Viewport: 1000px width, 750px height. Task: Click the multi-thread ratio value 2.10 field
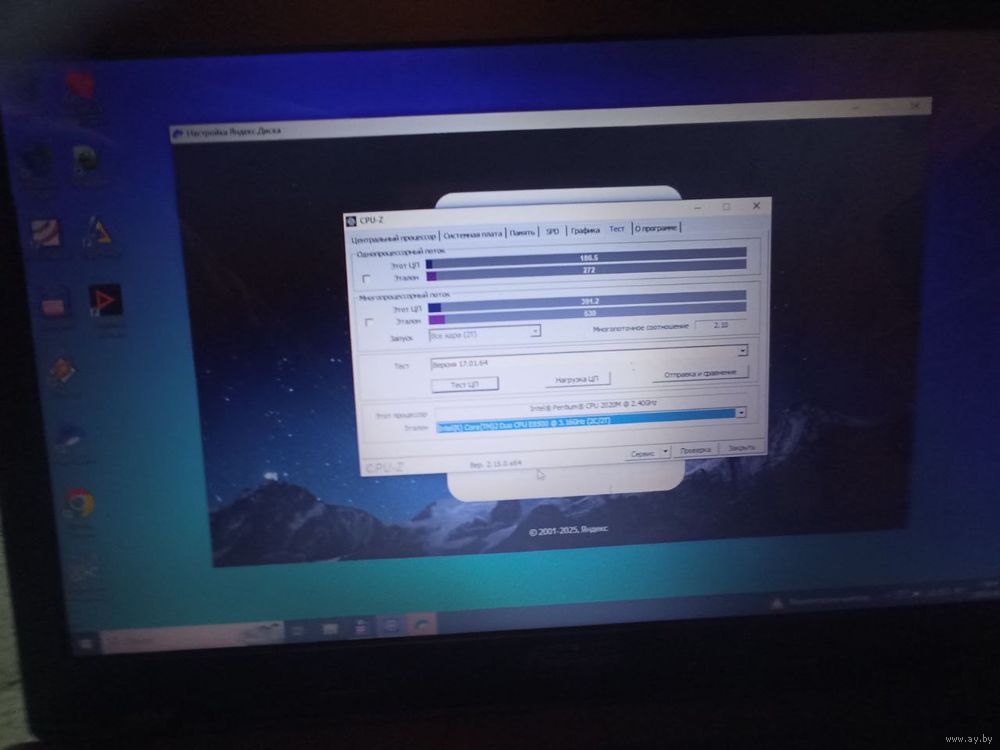click(721, 325)
